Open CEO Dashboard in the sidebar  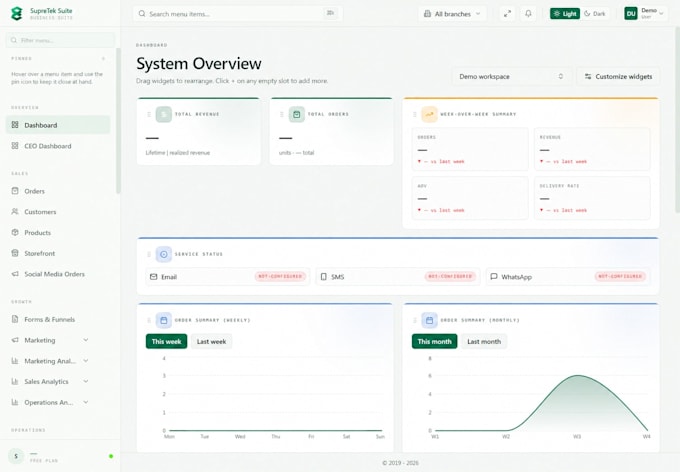[58, 146]
